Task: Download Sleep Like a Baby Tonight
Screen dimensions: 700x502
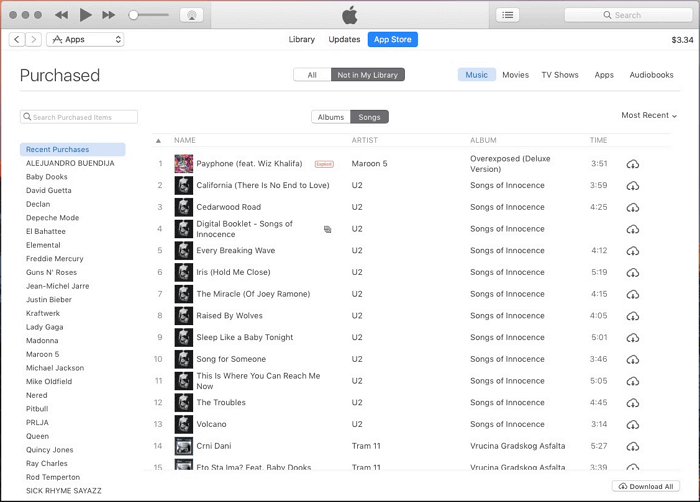Action: 633,338
